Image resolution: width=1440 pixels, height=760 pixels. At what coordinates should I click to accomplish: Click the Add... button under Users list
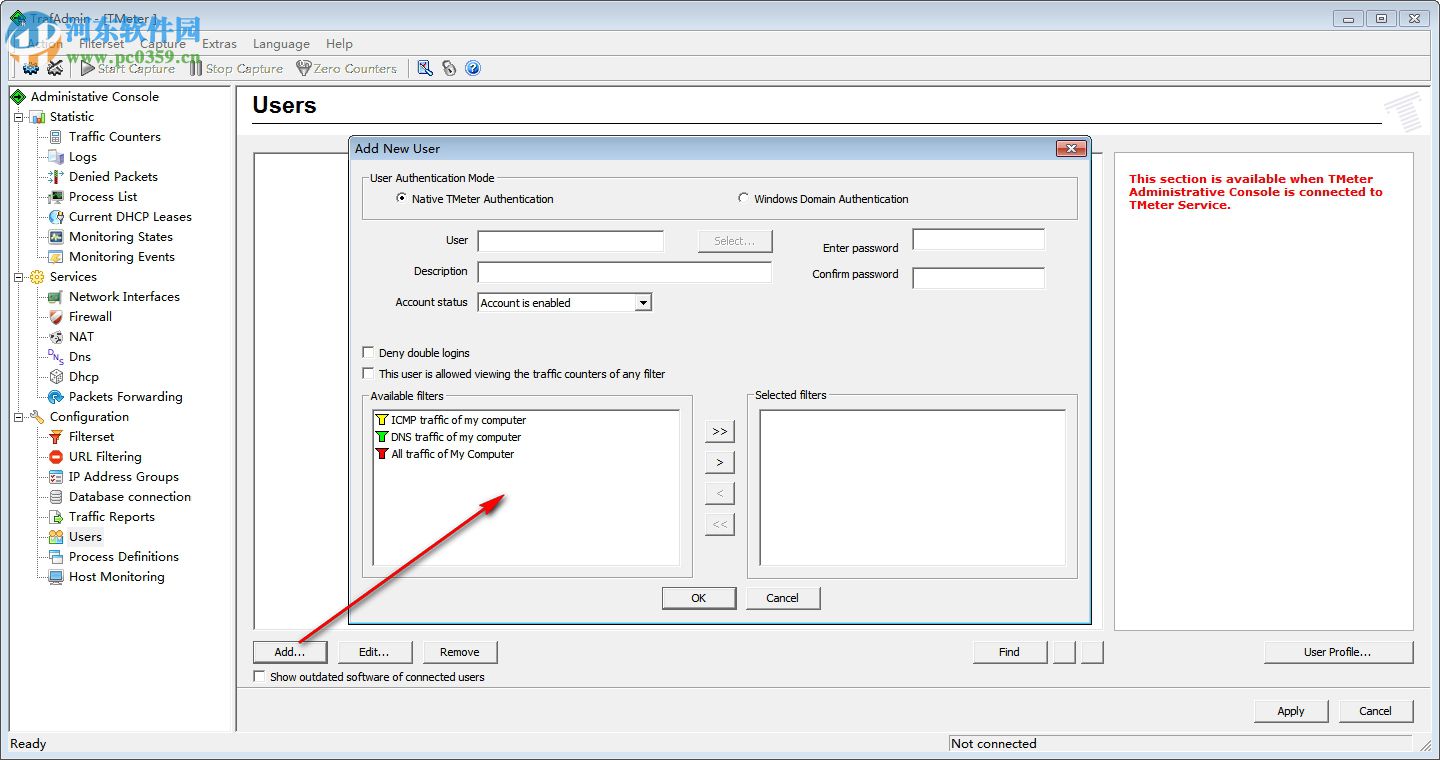(x=290, y=652)
